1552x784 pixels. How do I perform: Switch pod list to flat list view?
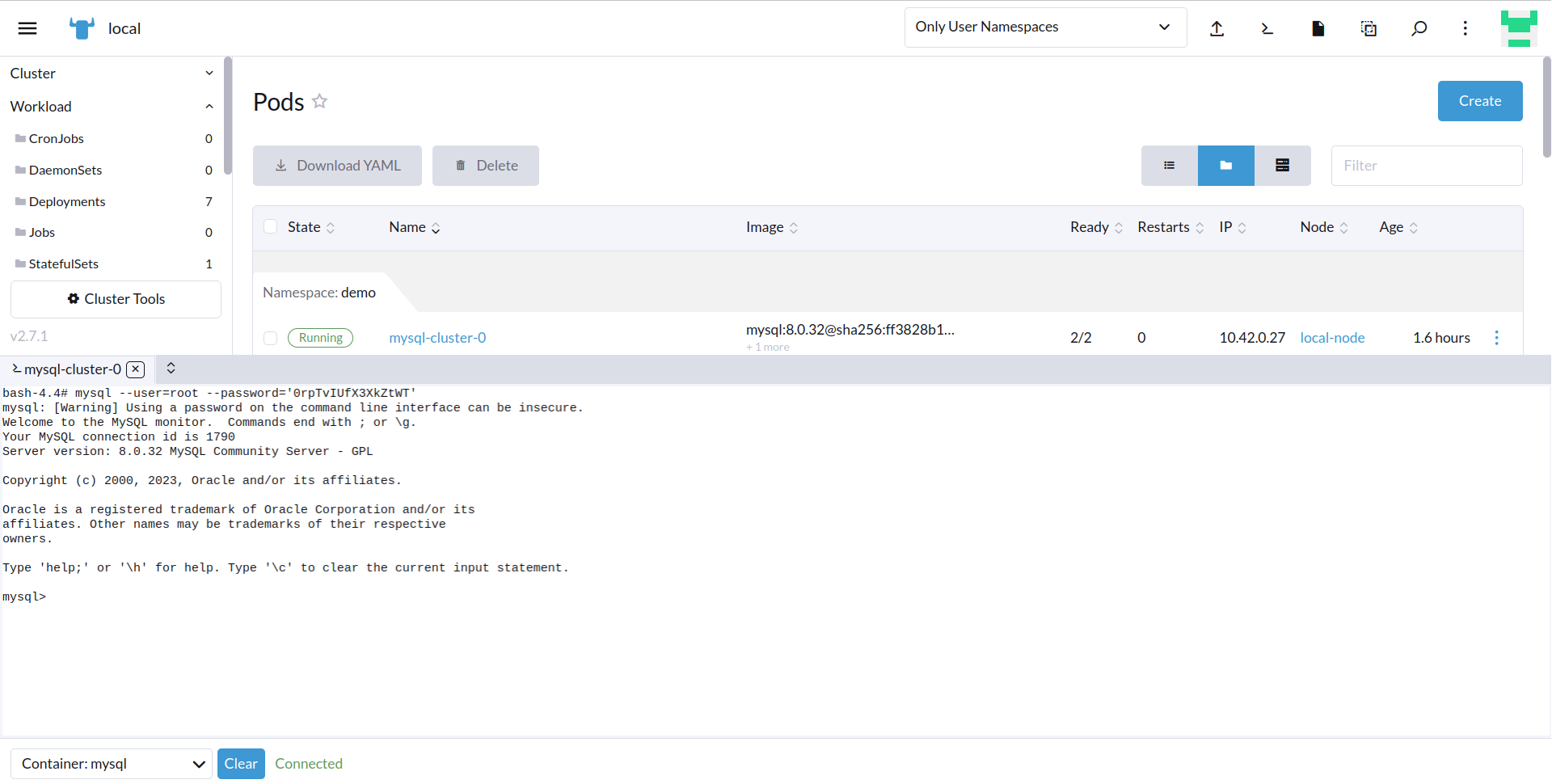(x=1169, y=165)
